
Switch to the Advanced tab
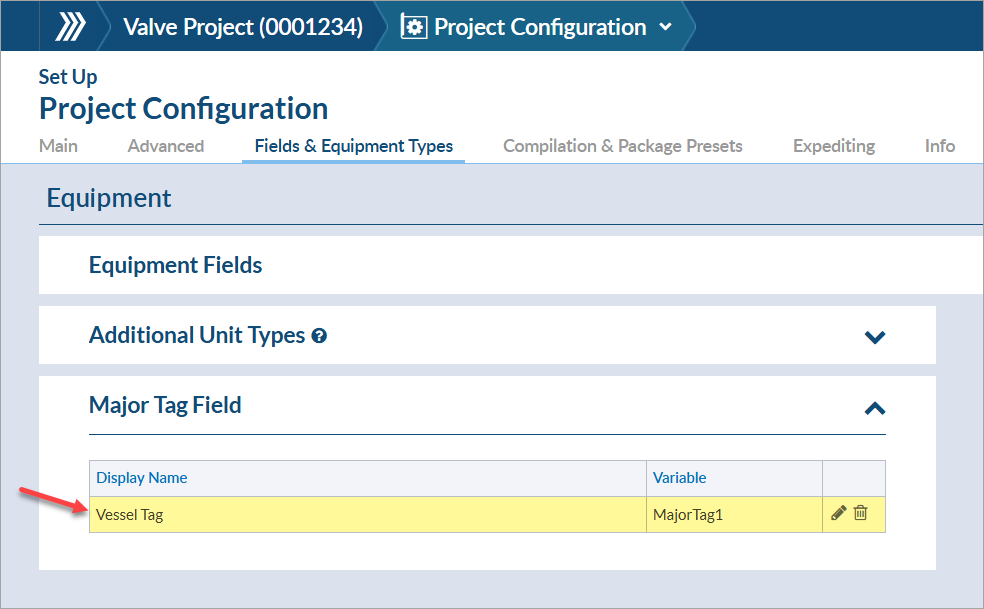pos(166,146)
